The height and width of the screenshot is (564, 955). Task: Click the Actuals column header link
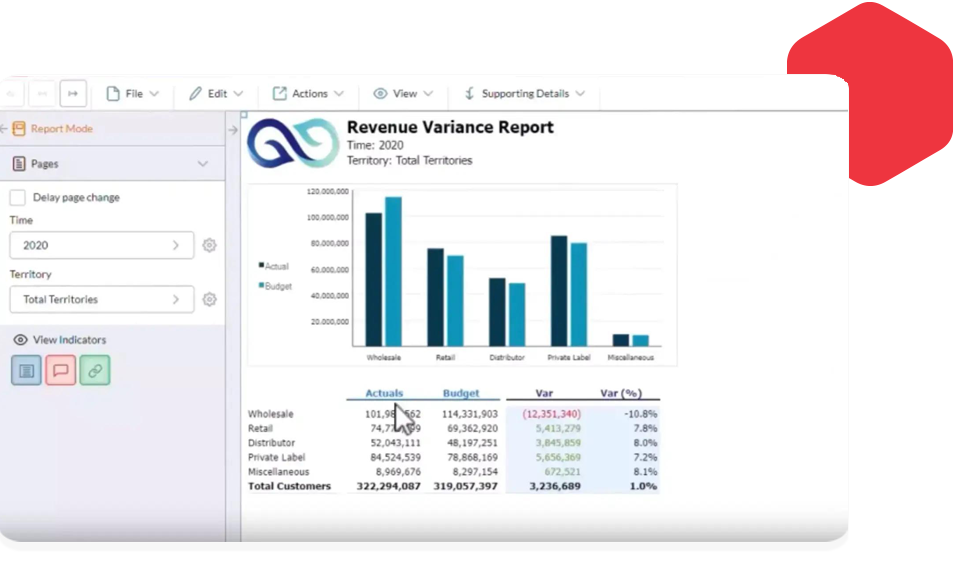(384, 393)
